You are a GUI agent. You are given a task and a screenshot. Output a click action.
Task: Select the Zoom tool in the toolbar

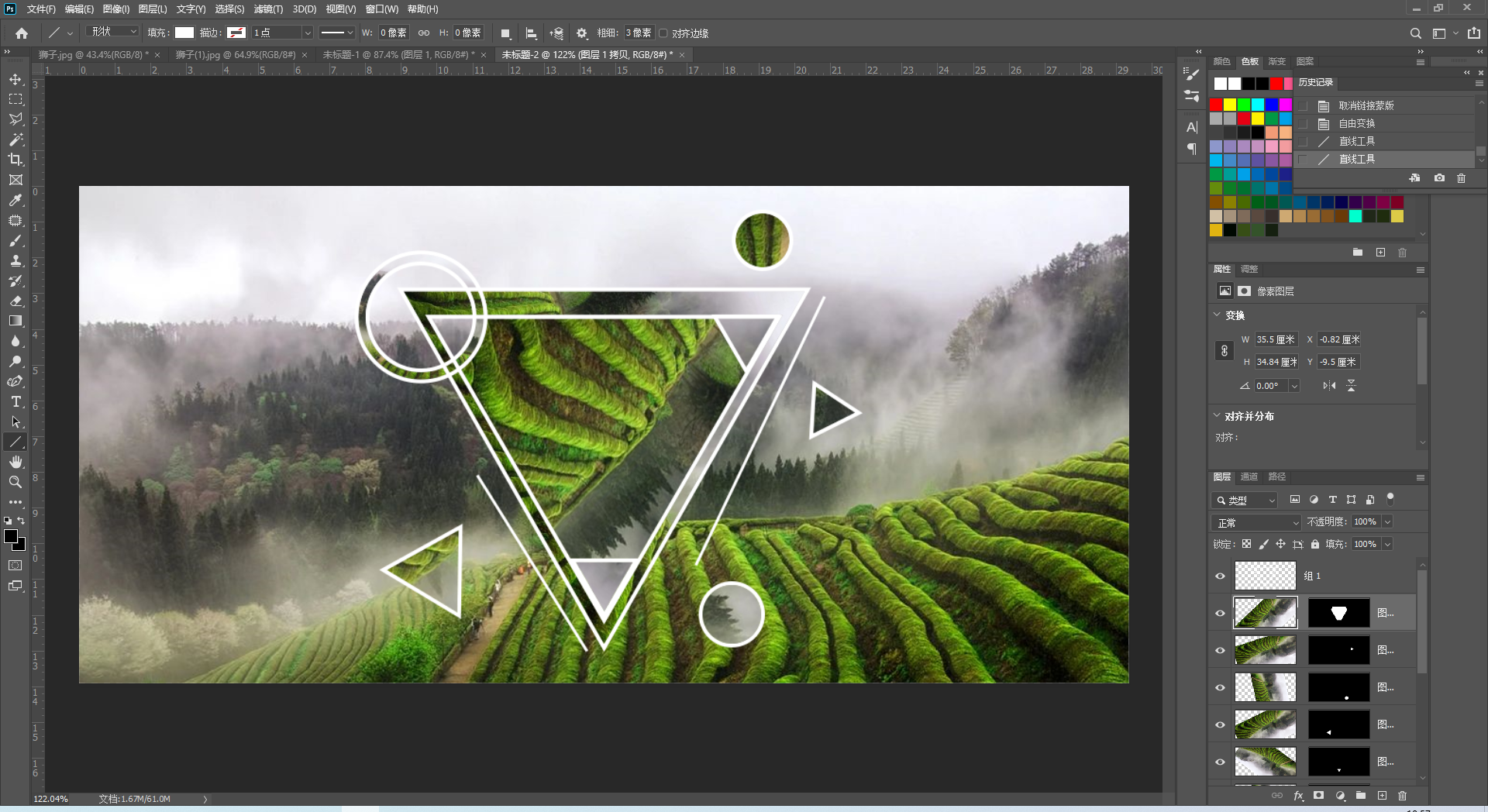click(15, 482)
